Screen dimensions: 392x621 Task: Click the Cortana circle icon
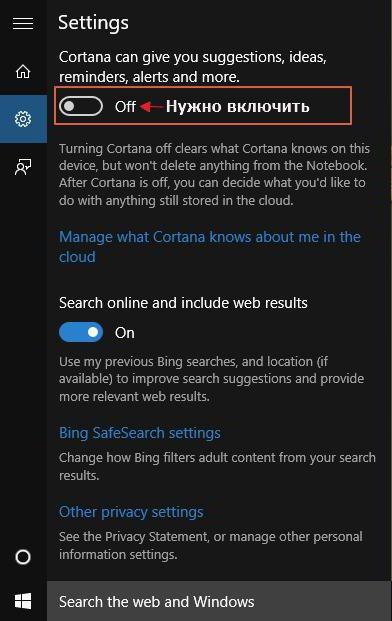(x=23, y=557)
